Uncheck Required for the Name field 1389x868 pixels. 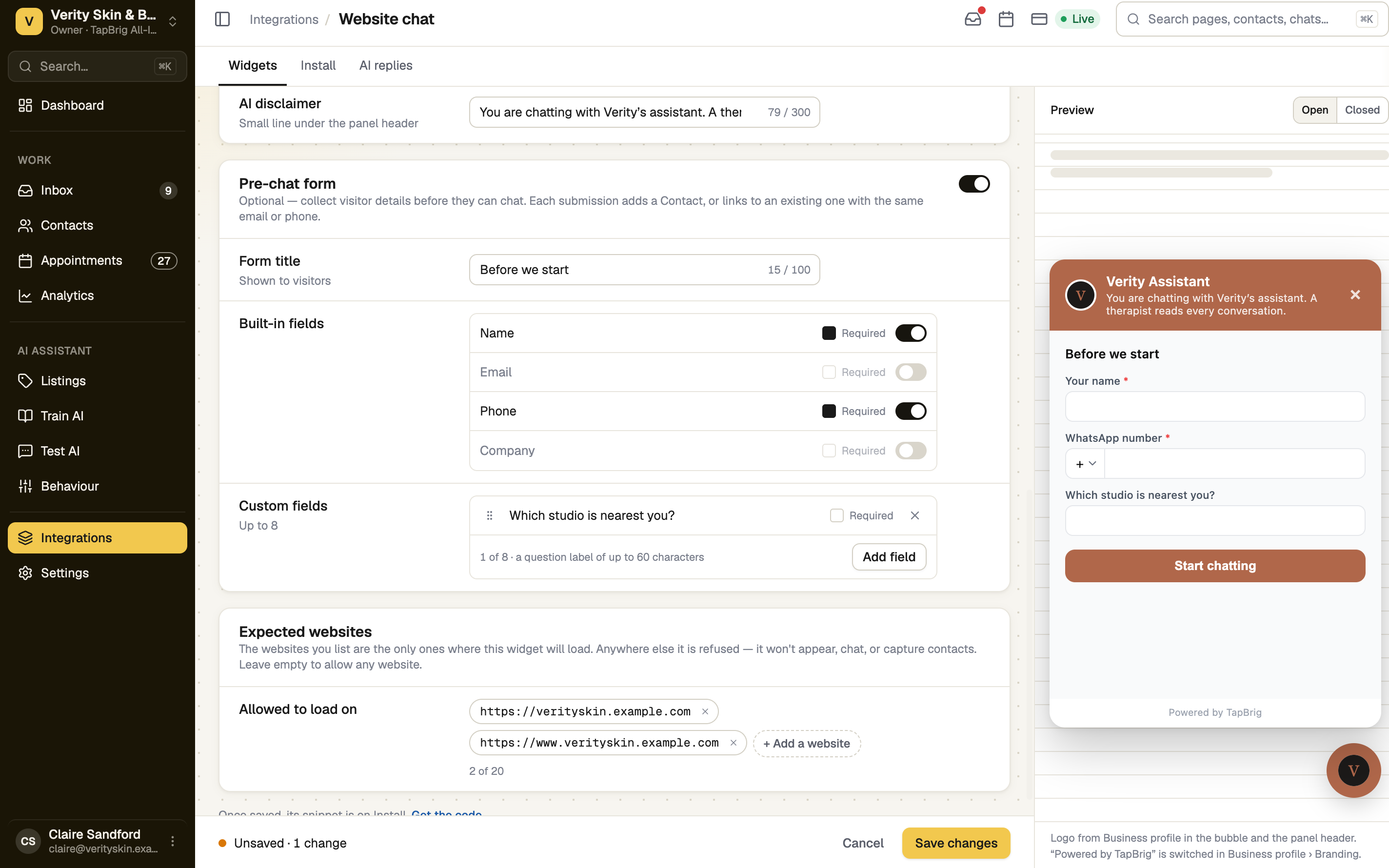(828, 333)
